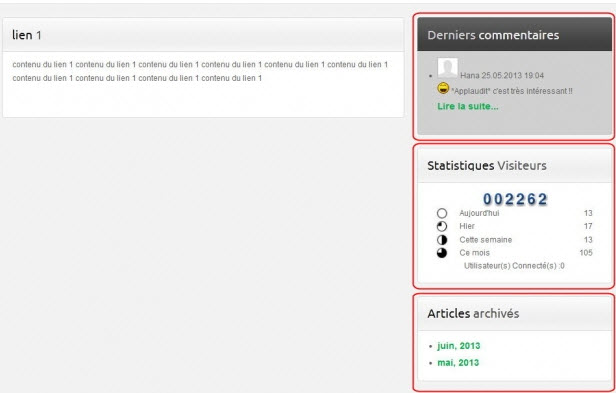This screenshot has height=393, width=616.
Task: Click the mostly-filled circle icon beside Ce mois
Action: pyautogui.click(x=442, y=253)
